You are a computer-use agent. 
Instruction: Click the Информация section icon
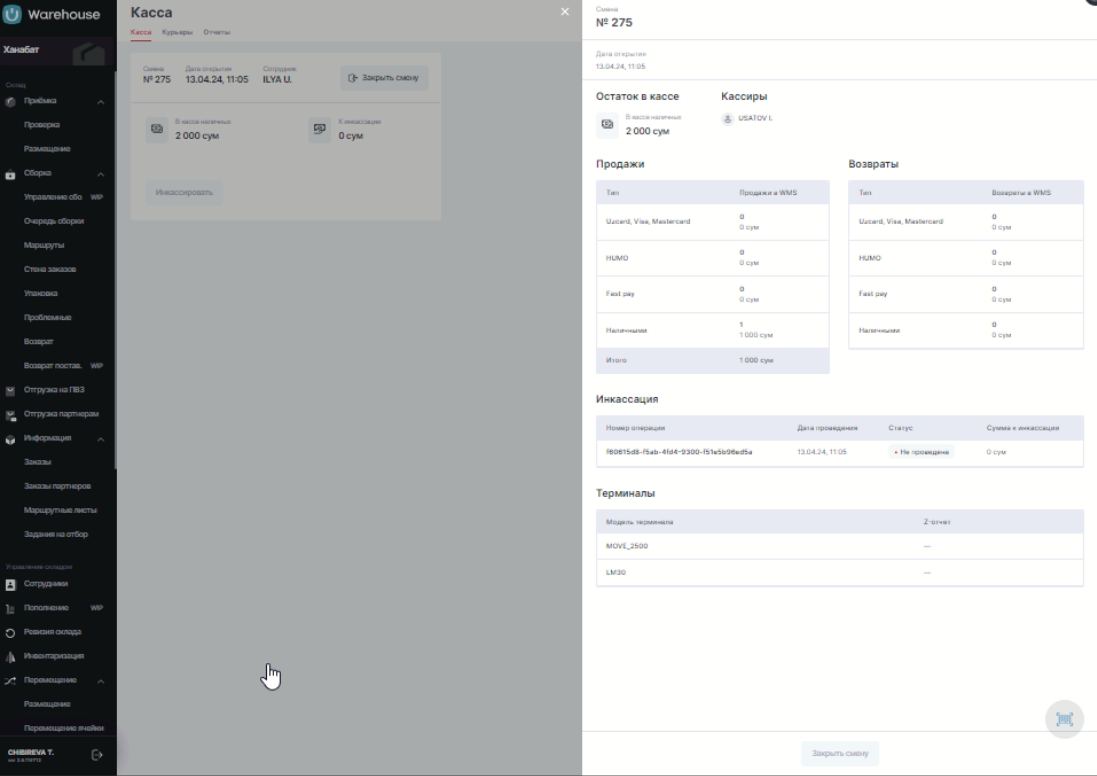click(x=10, y=439)
